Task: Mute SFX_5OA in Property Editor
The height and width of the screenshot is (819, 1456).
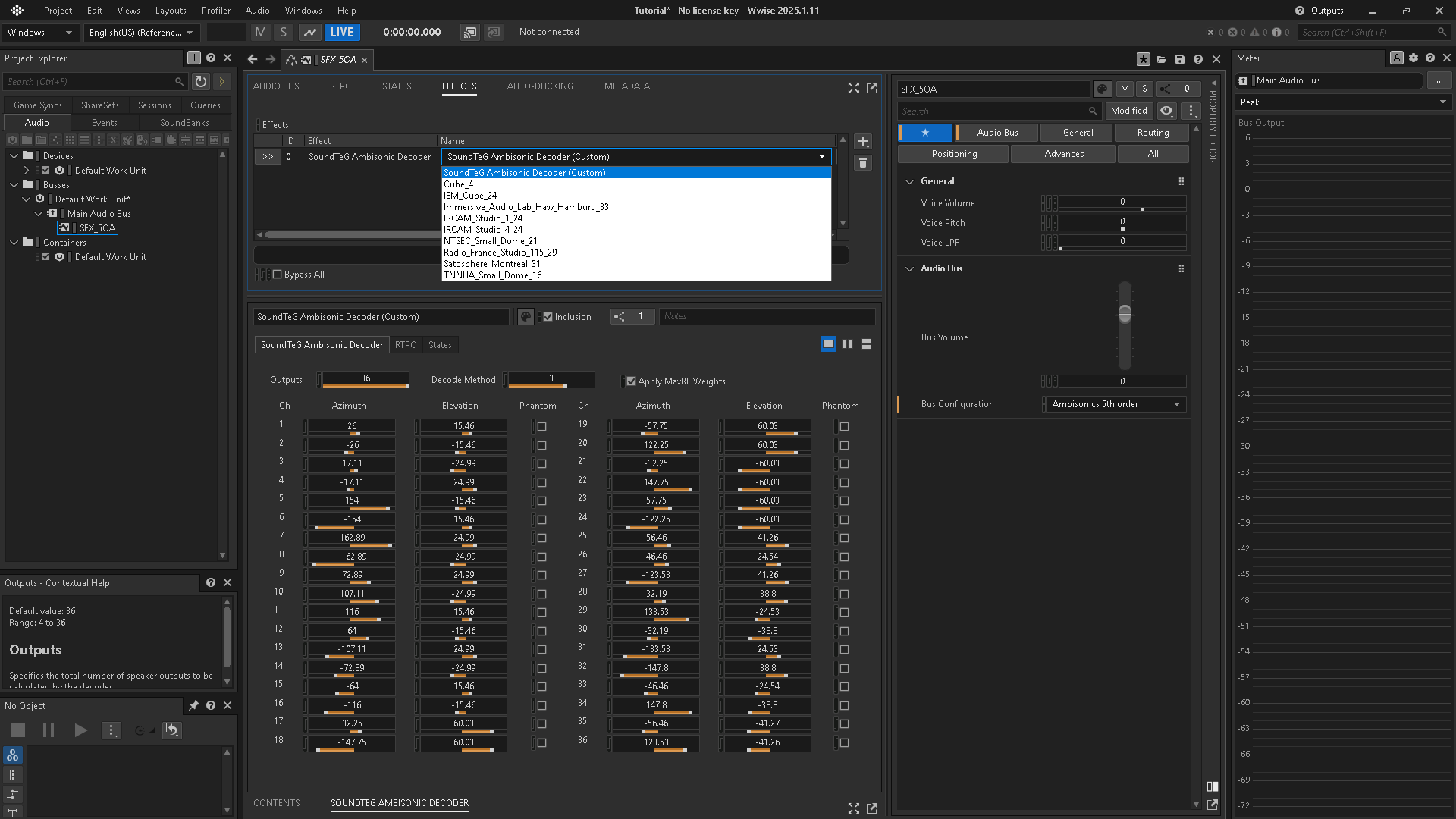Action: click(x=1125, y=89)
